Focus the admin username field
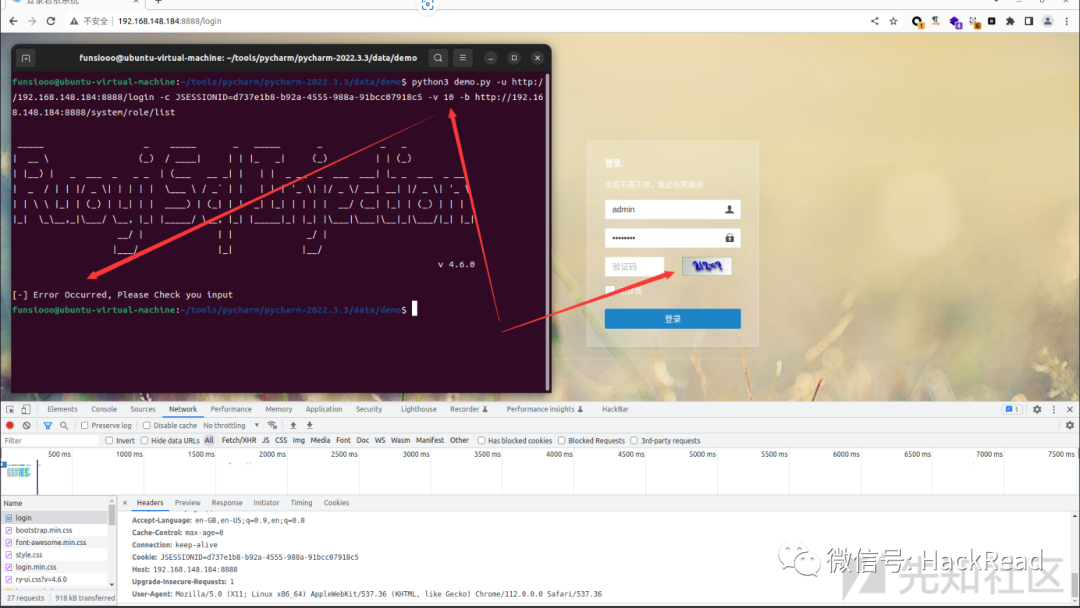The width and height of the screenshot is (1080, 608). pyautogui.click(x=672, y=209)
